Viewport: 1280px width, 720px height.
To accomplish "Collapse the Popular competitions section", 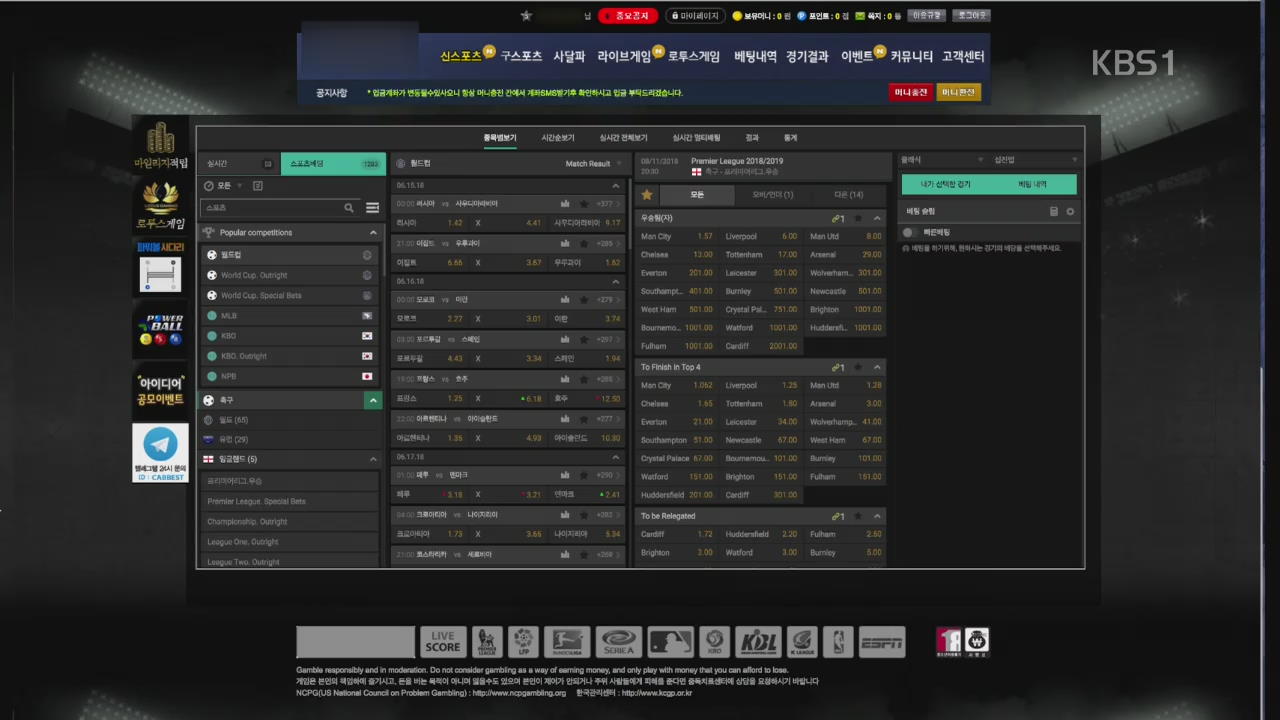I will pos(373,233).
